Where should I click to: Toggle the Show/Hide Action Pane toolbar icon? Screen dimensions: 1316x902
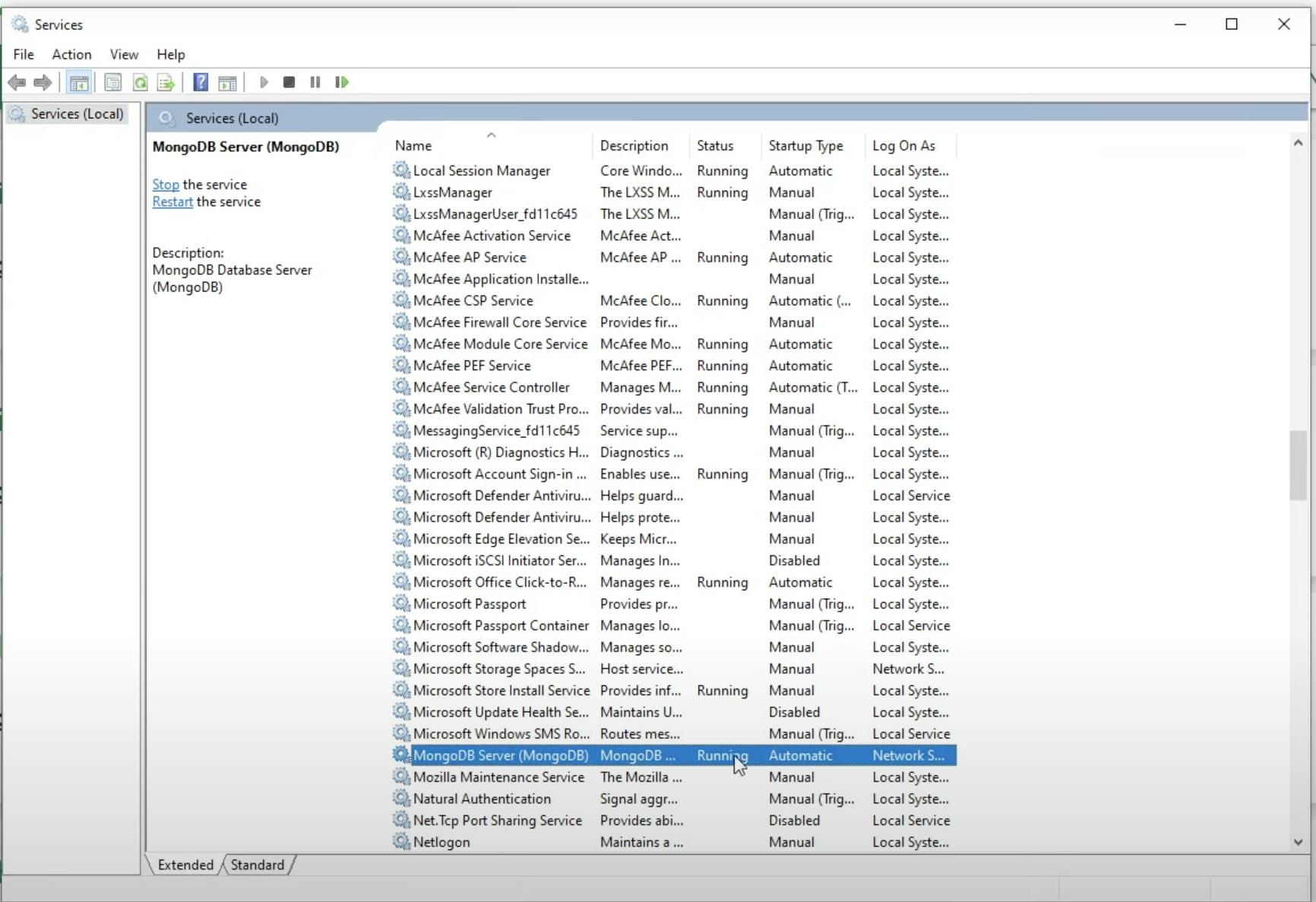tap(227, 82)
